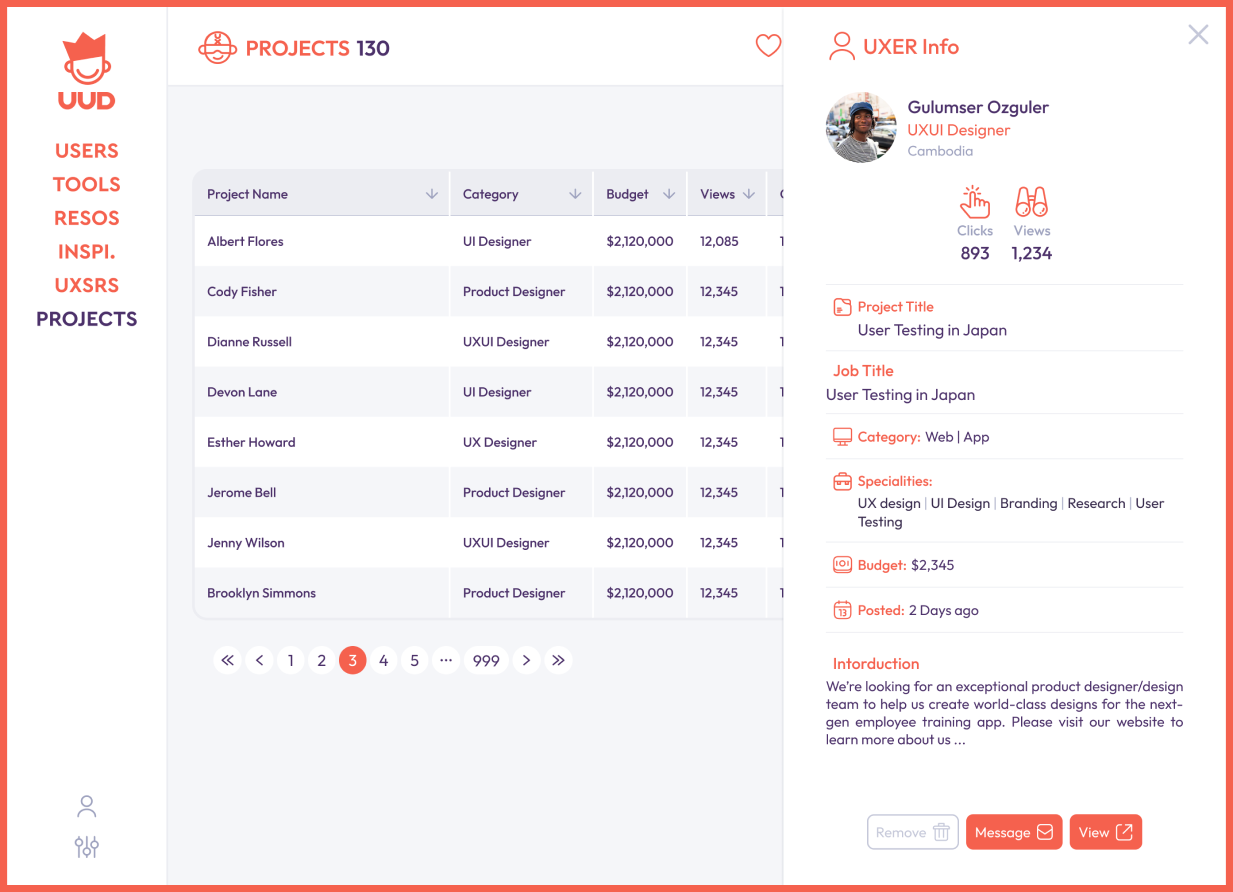The height and width of the screenshot is (892, 1233).
Task: Go to the TOOLS section
Action: (x=87, y=184)
